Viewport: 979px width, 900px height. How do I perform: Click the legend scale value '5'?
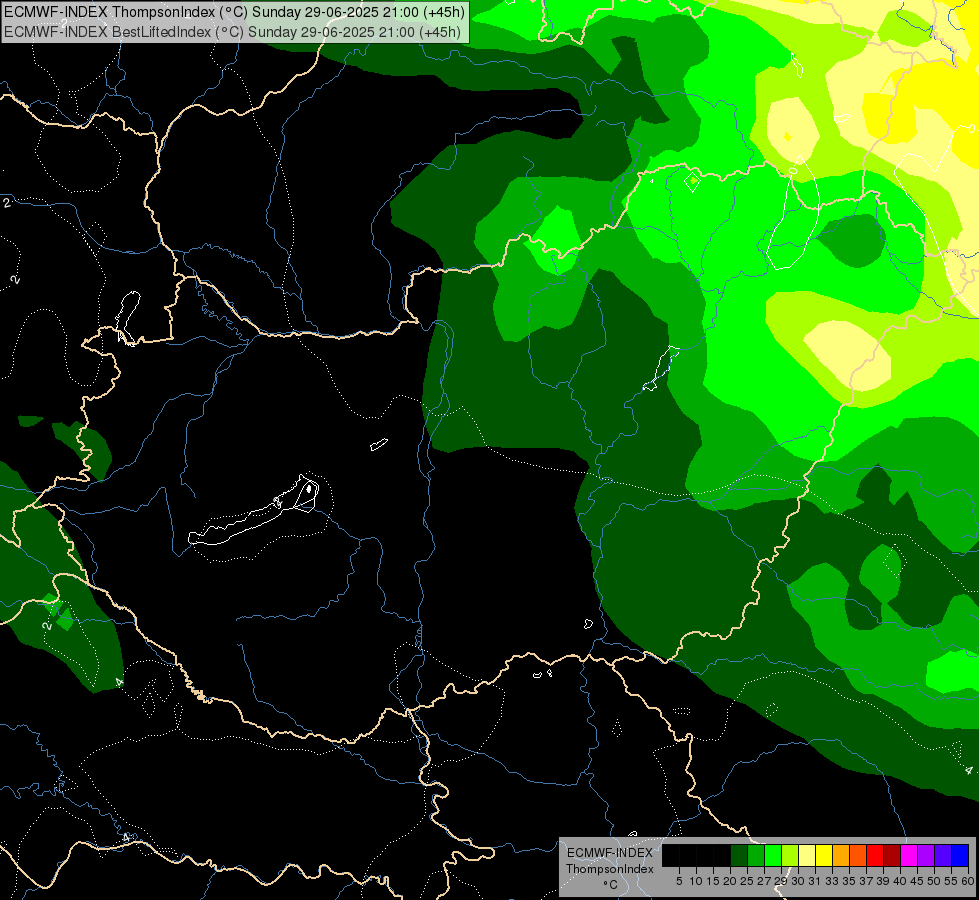click(x=679, y=881)
